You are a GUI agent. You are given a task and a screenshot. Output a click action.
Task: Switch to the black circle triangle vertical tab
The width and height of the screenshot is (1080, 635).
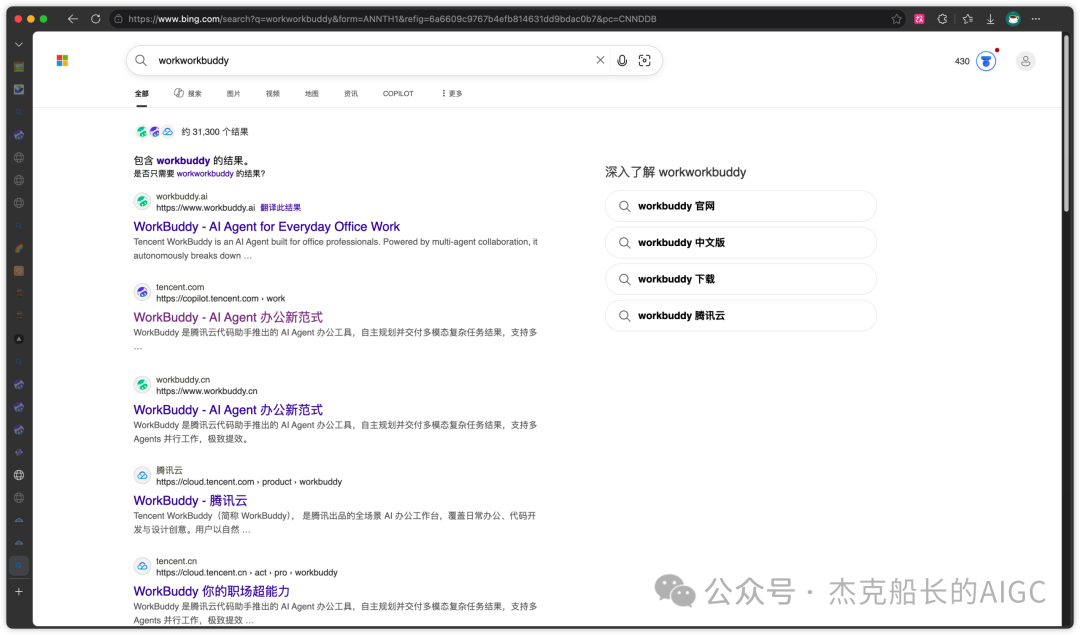point(19,339)
